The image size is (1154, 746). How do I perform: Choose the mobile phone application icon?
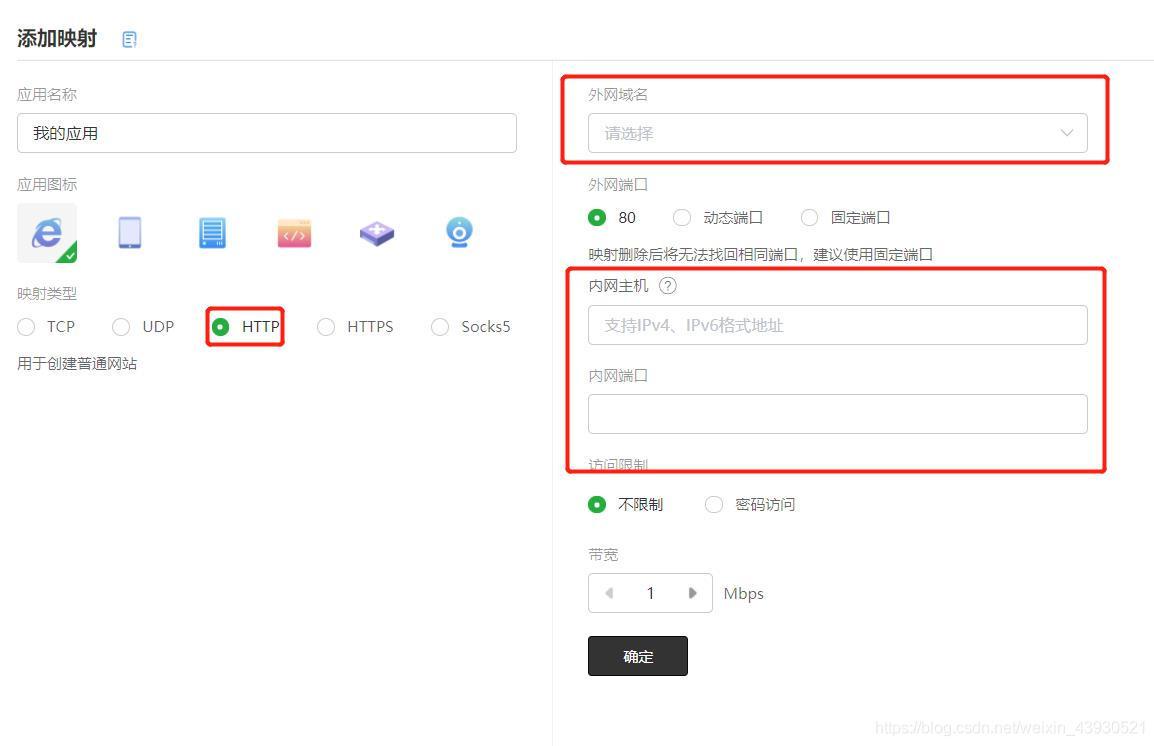(x=130, y=232)
